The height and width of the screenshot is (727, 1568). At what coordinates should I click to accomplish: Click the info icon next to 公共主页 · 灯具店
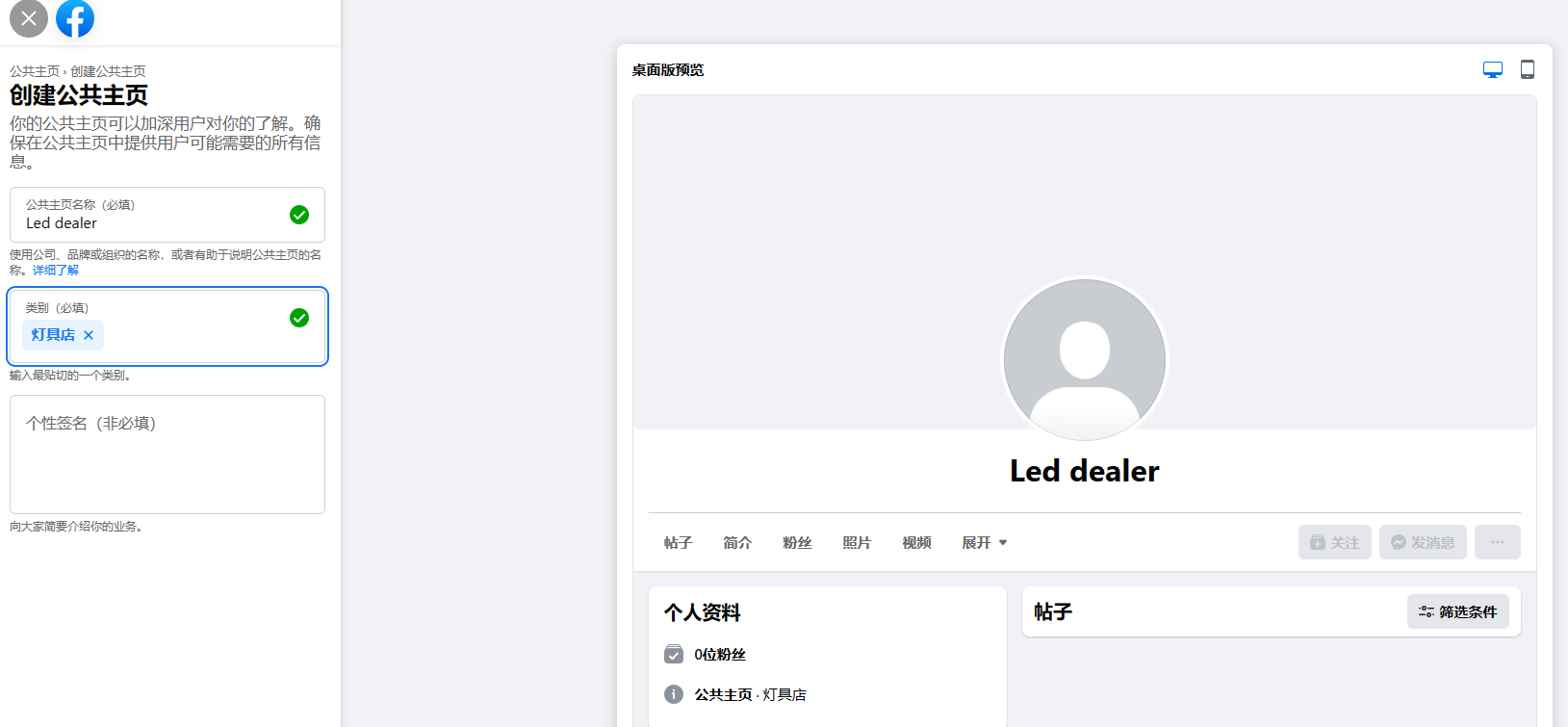(674, 694)
